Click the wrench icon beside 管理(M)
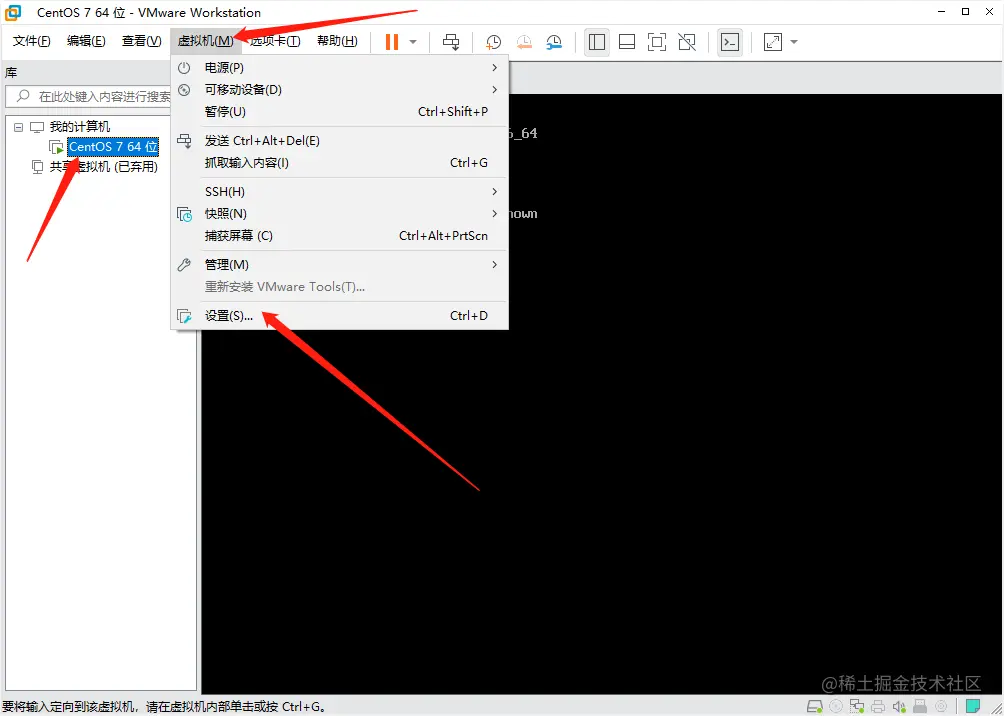Viewport: 1004px width, 716px height. [184, 264]
